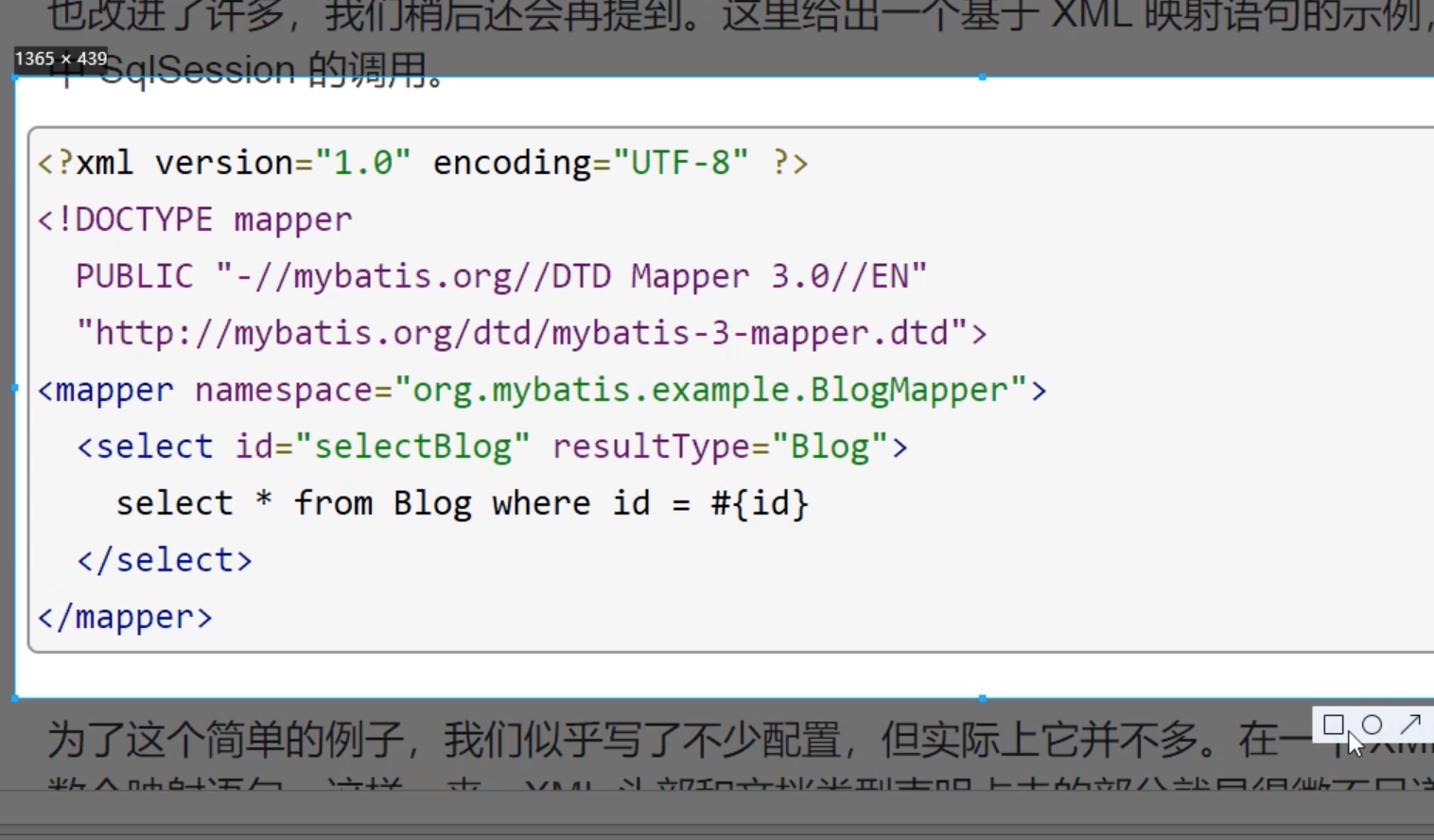This screenshot has height=840, width=1434.
Task: Click the closing </select> tag
Action: (166, 559)
